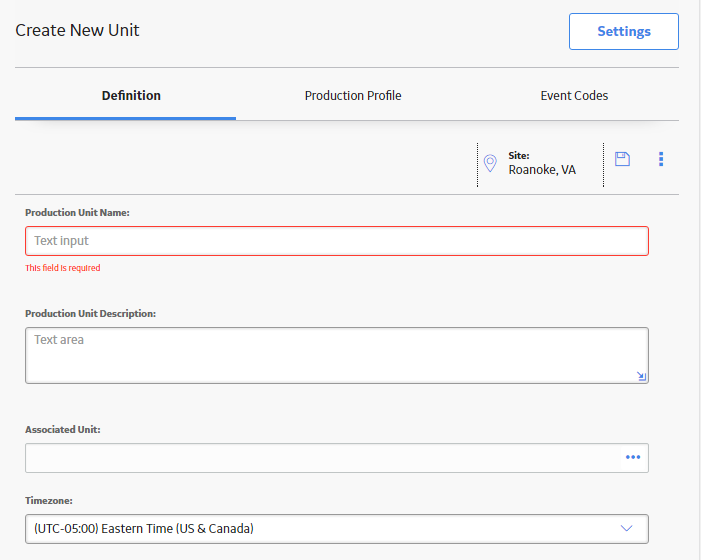Viewport: 701px width, 560px height.
Task: Click the Settings button
Action: [624, 31]
